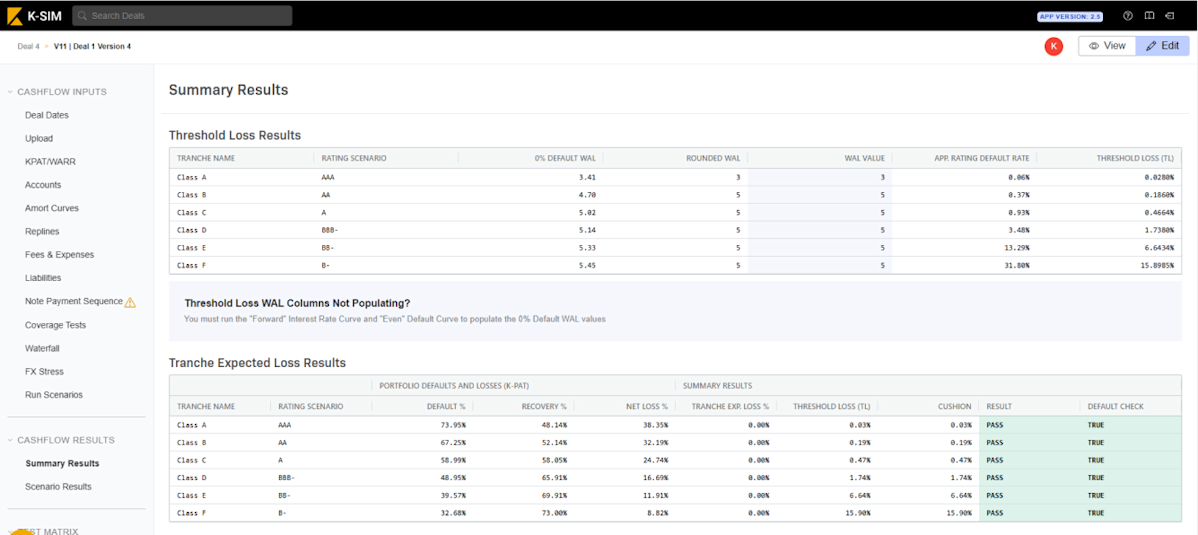The width and height of the screenshot is (1198, 535).
Task: Open Coverage Tests page
Action: 55,325
